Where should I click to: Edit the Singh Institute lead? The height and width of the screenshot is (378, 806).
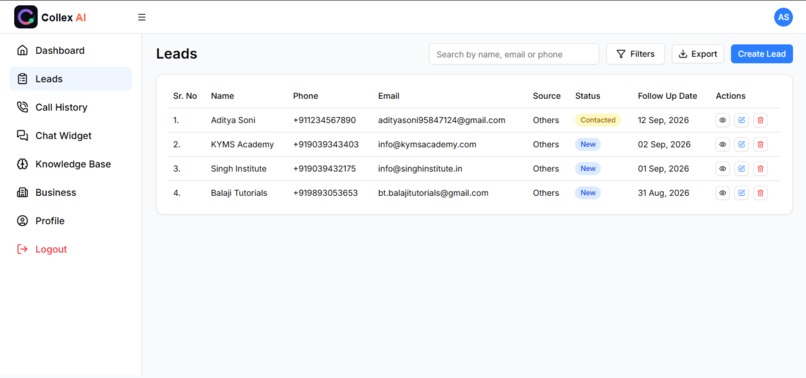point(741,169)
